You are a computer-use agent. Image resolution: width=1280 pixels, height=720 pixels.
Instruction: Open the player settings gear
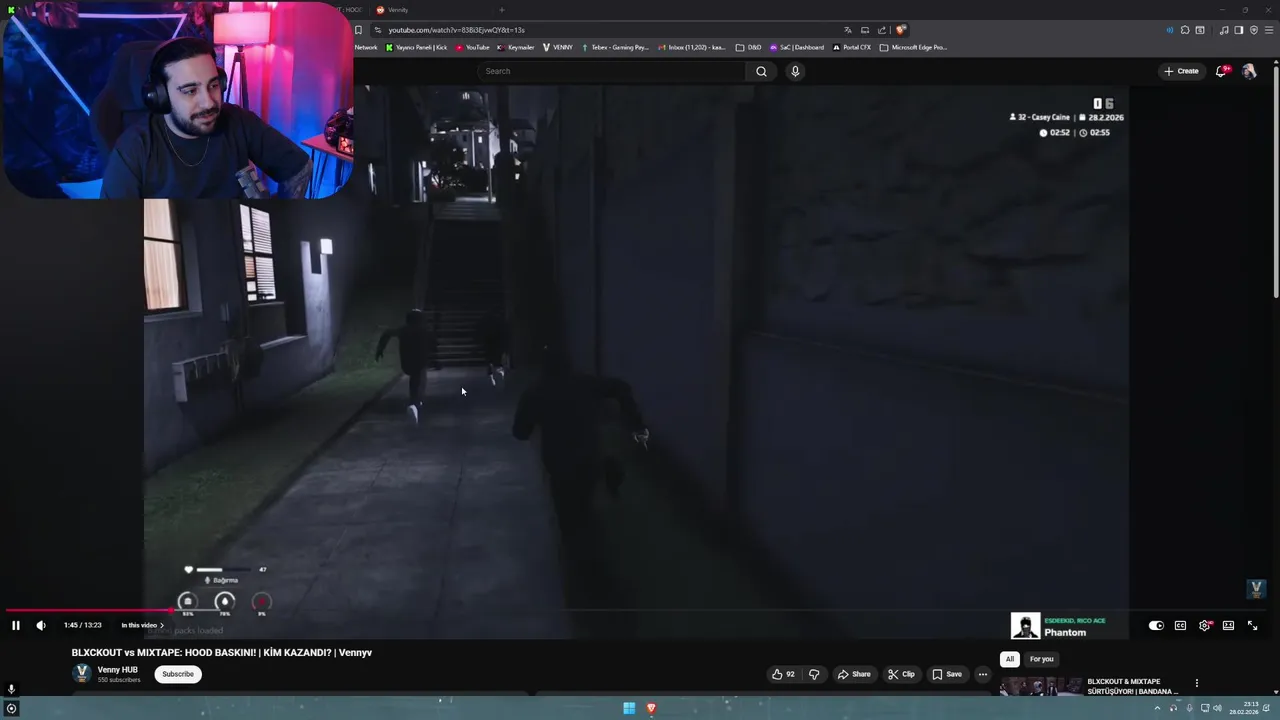point(1205,625)
